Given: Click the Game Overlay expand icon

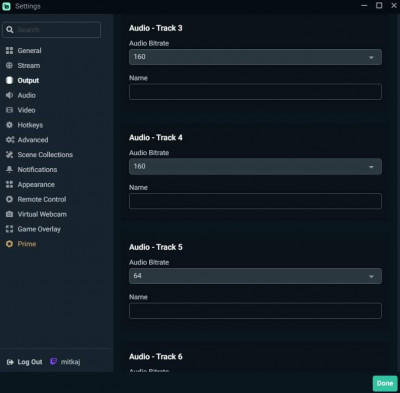Looking at the screenshot, I should pyautogui.click(x=9, y=229).
